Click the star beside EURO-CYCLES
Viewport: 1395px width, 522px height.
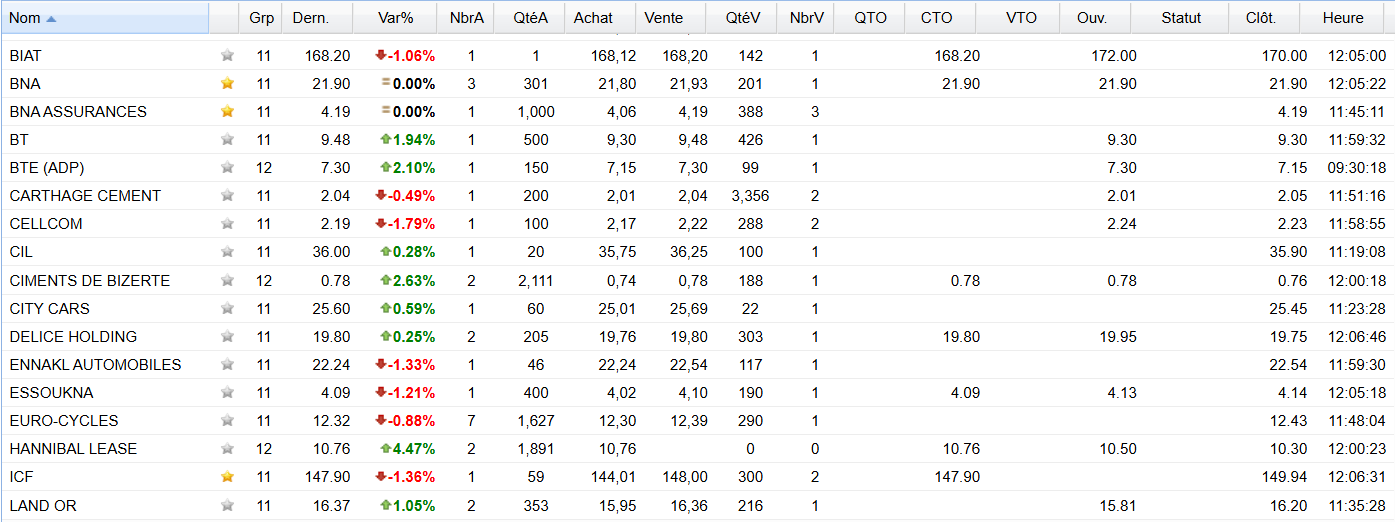227,421
